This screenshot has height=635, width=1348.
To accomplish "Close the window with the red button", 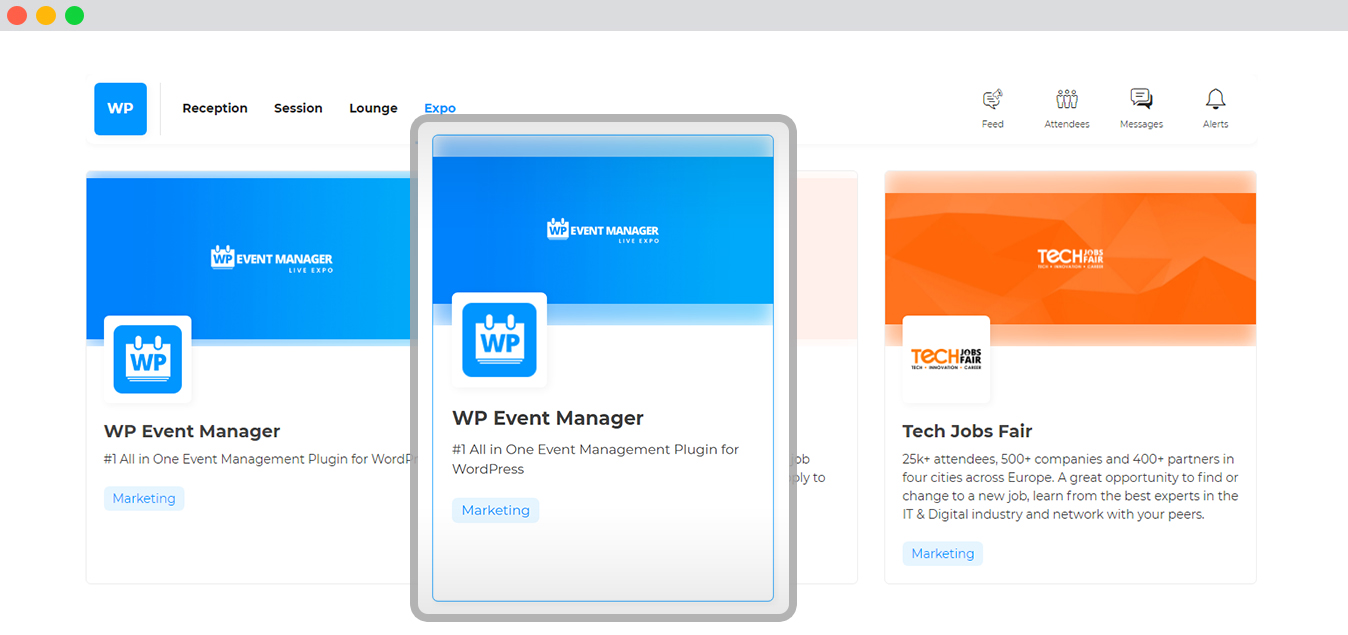I will 17,15.
